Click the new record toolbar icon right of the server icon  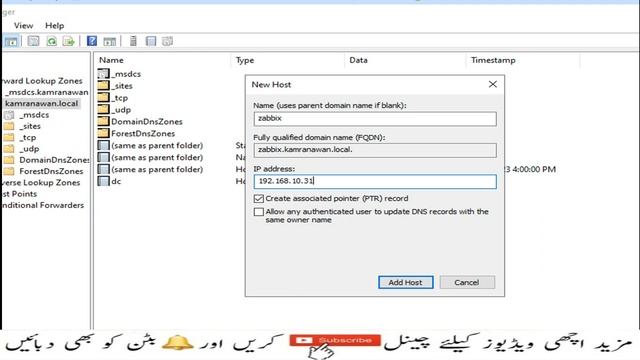pos(151,41)
